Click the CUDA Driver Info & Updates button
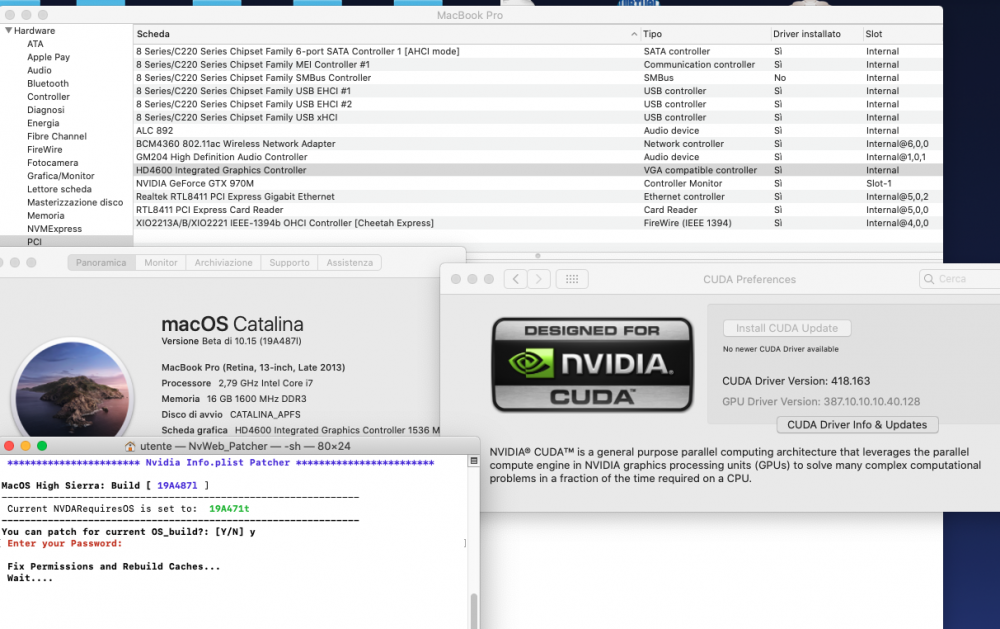This screenshot has height=629, width=1000. (857, 425)
